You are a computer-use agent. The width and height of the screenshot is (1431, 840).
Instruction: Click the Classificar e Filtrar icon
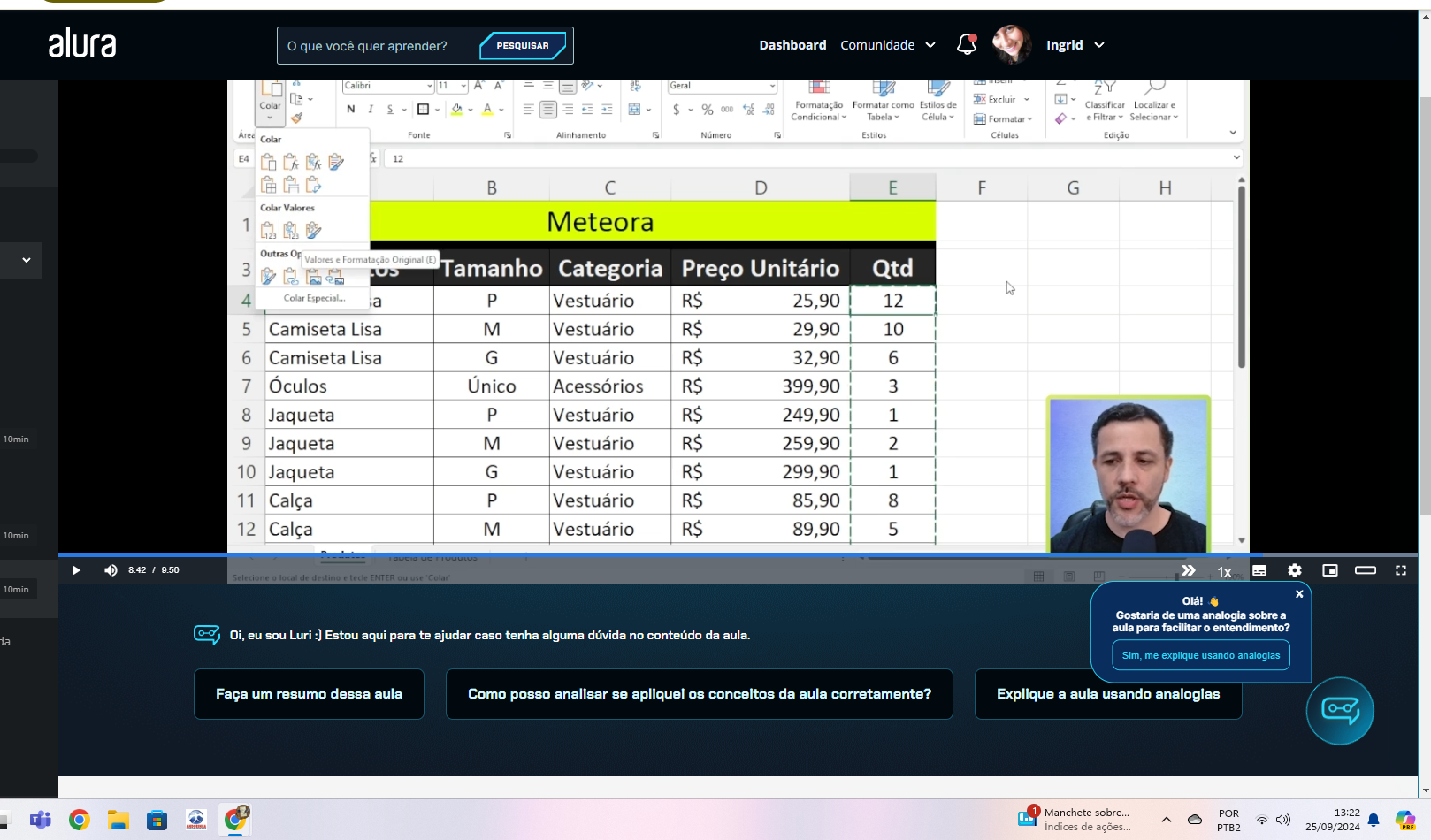(1105, 88)
